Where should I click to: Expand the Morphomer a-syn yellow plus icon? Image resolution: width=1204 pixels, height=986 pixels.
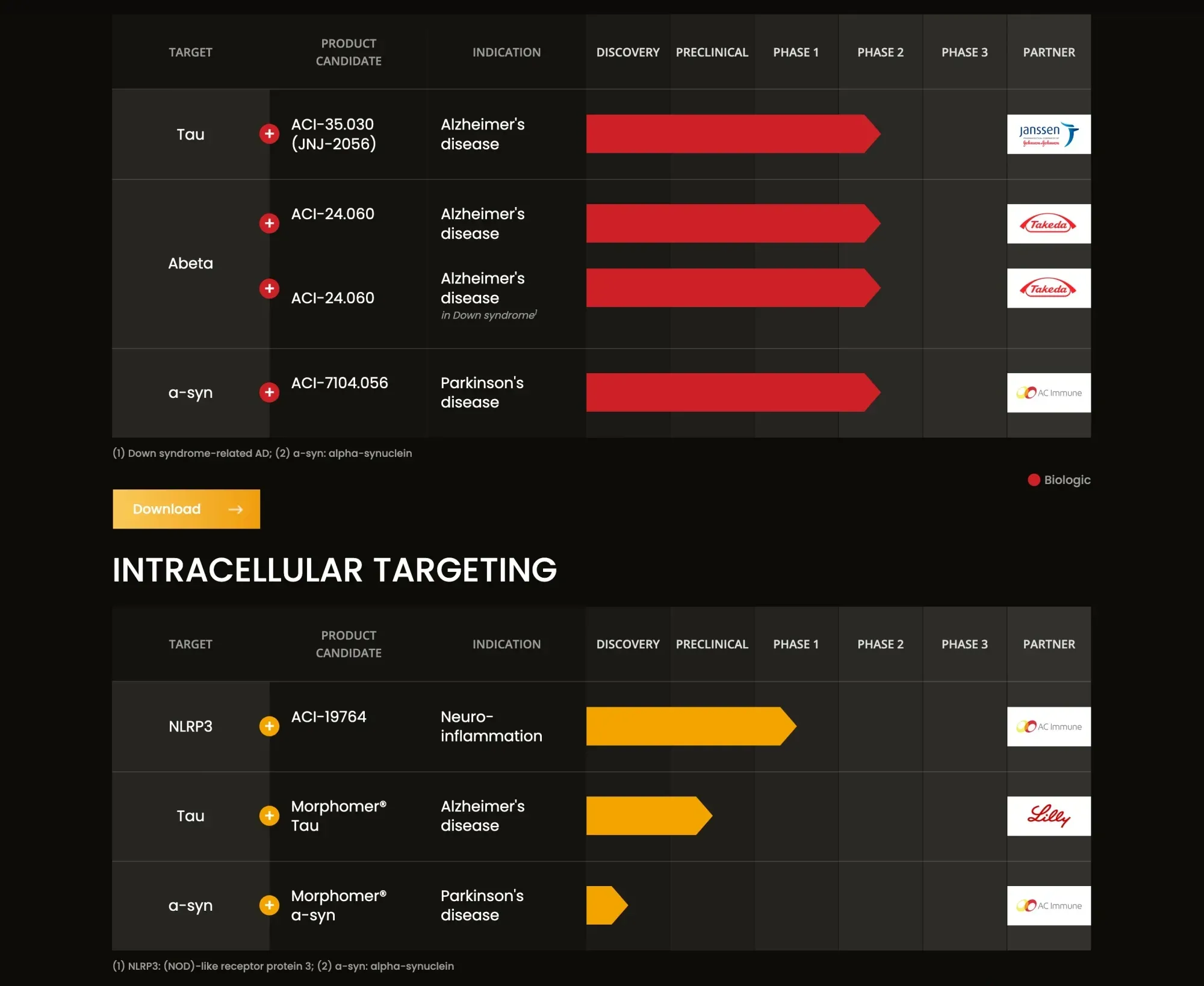pyautogui.click(x=269, y=905)
